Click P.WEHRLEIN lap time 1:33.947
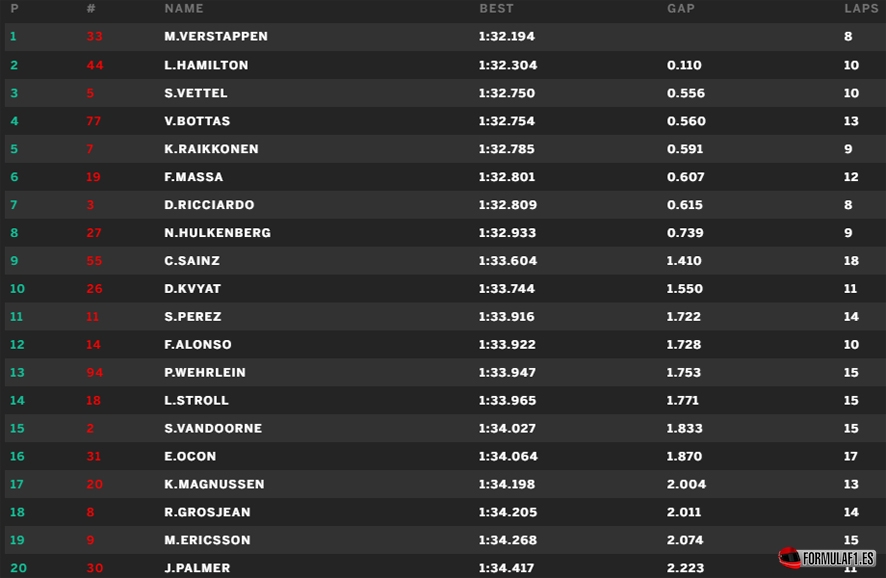 (507, 372)
